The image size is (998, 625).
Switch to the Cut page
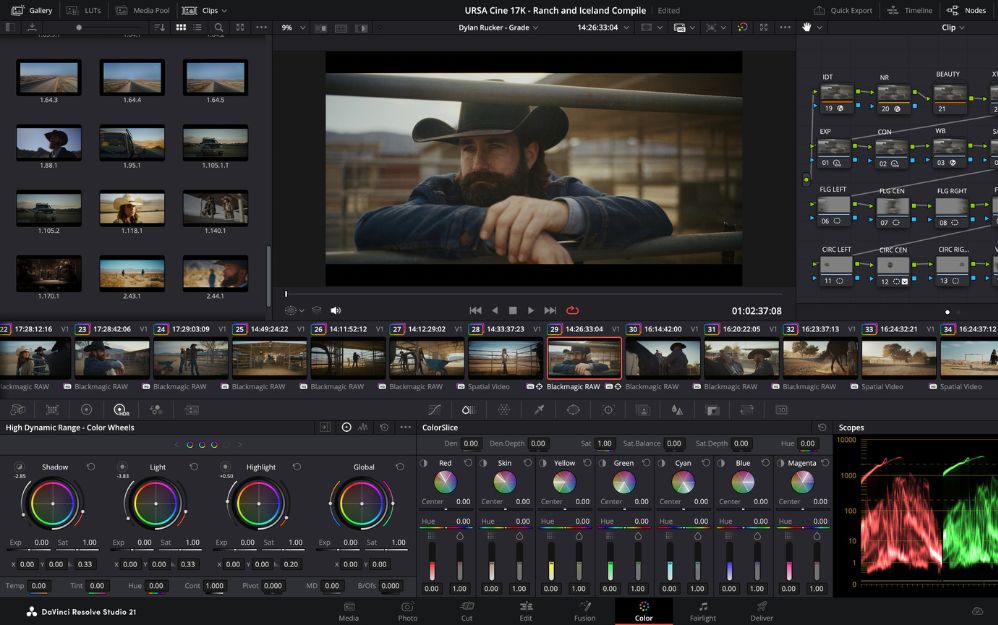(467, 612)
